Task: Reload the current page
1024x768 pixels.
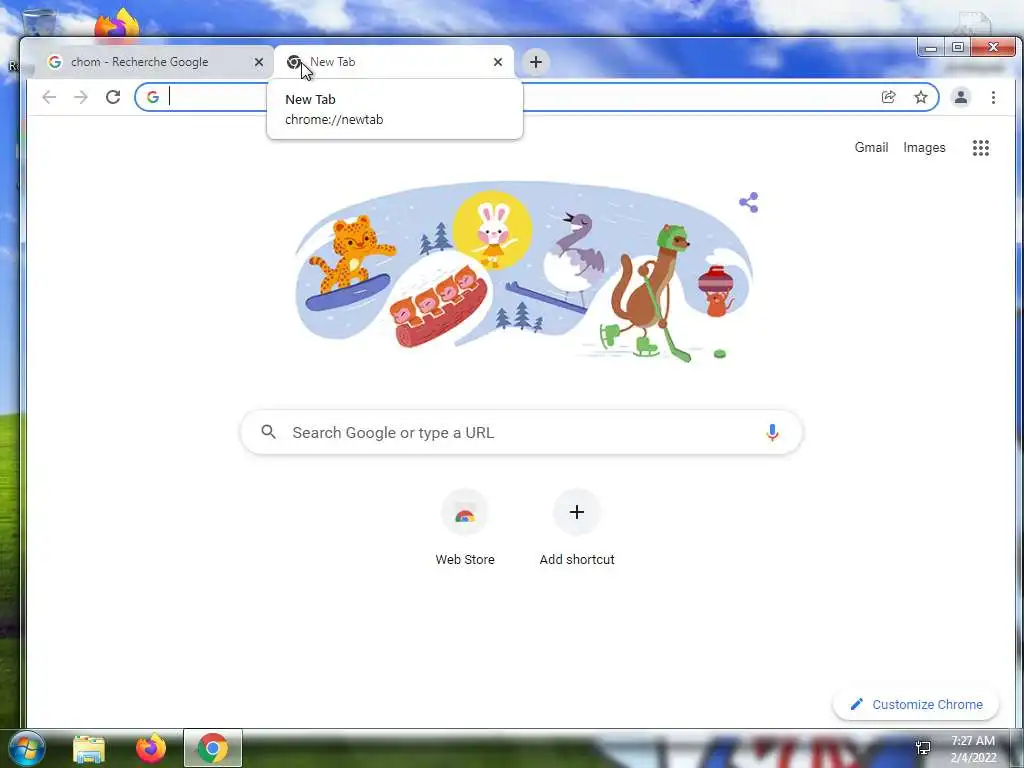Action: (x=113, y=97)
